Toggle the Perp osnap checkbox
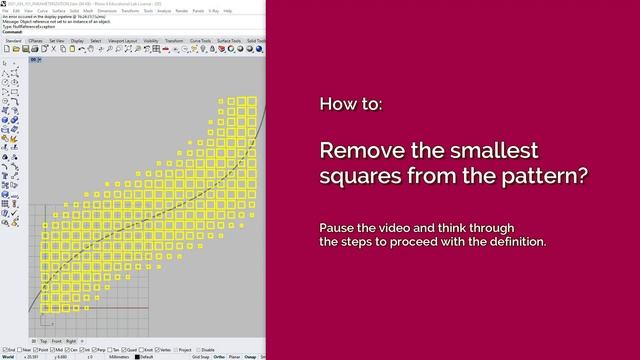The height and width of the screenshot is (360, 640). click(x=94, y=350)
